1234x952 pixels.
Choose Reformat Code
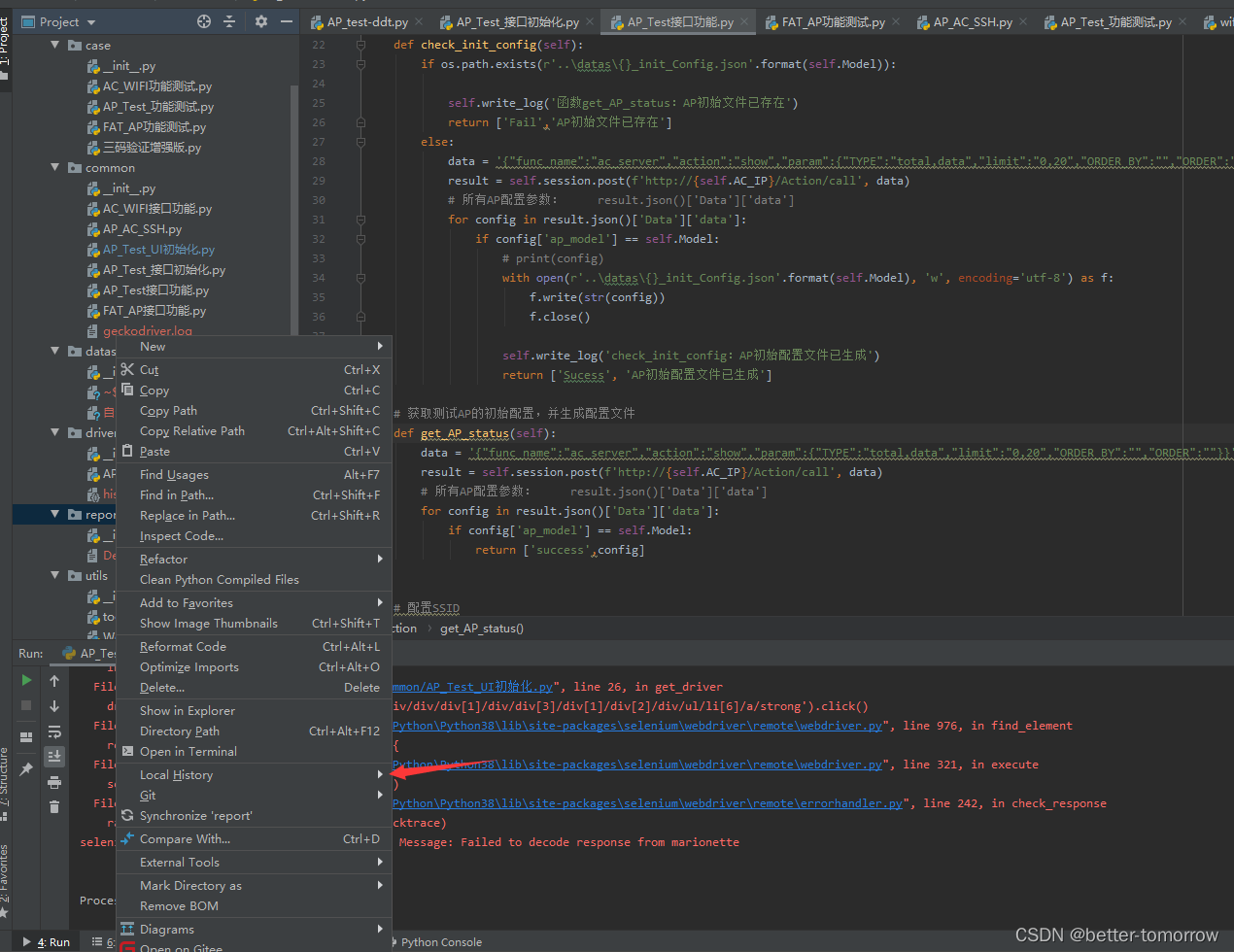(x=254, y=646)
